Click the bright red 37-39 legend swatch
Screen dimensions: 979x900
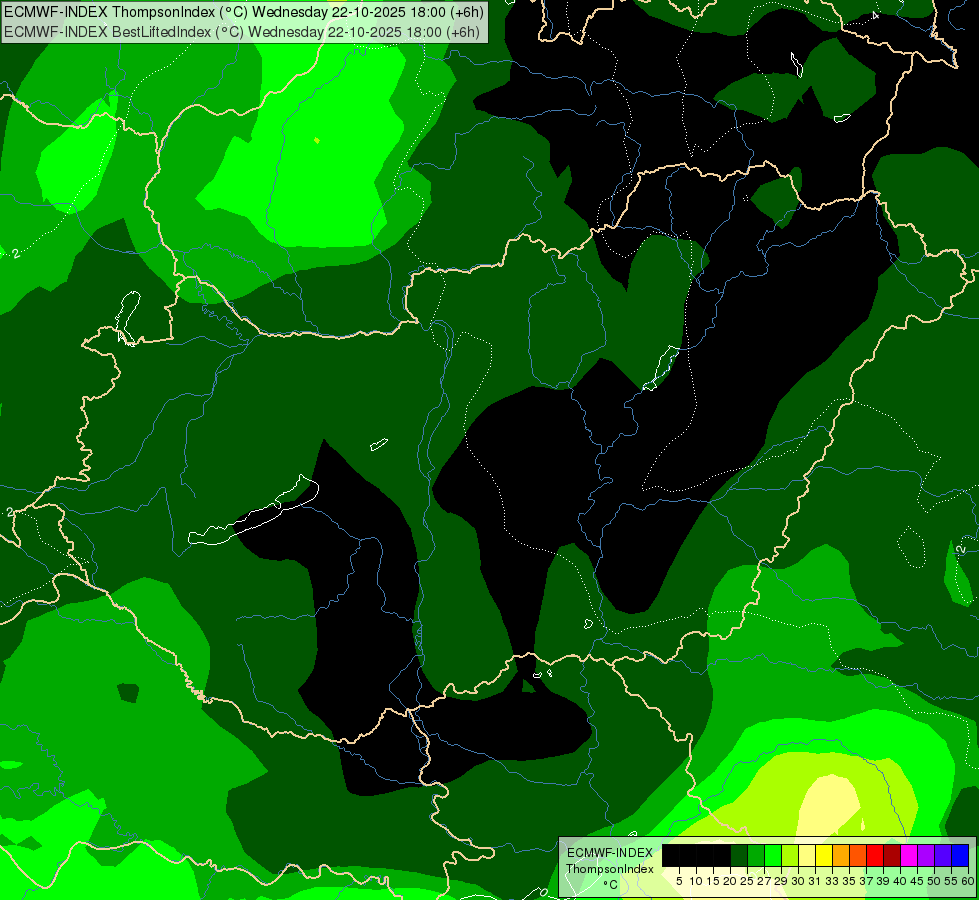[x=875, y=855]
